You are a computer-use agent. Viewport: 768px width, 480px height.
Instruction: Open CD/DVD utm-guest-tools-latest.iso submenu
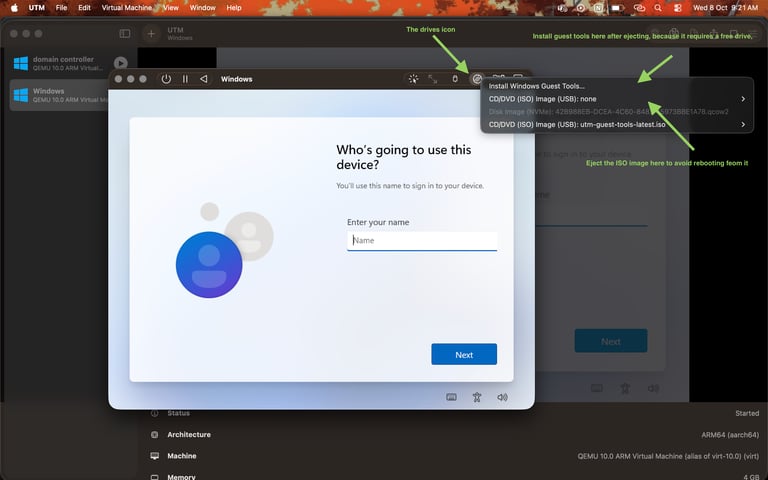[x=617, y=124]
